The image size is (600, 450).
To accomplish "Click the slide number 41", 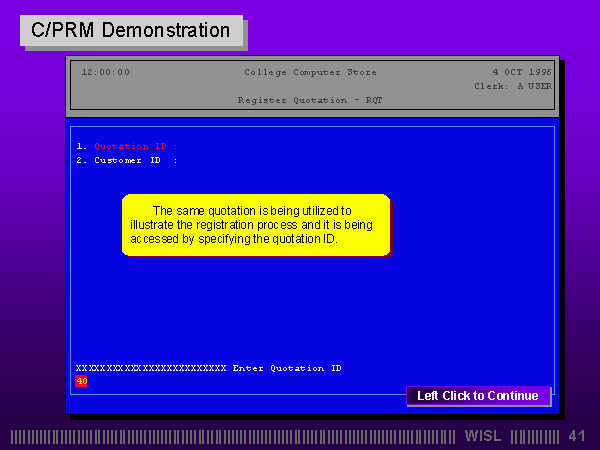I will [576, 436].
